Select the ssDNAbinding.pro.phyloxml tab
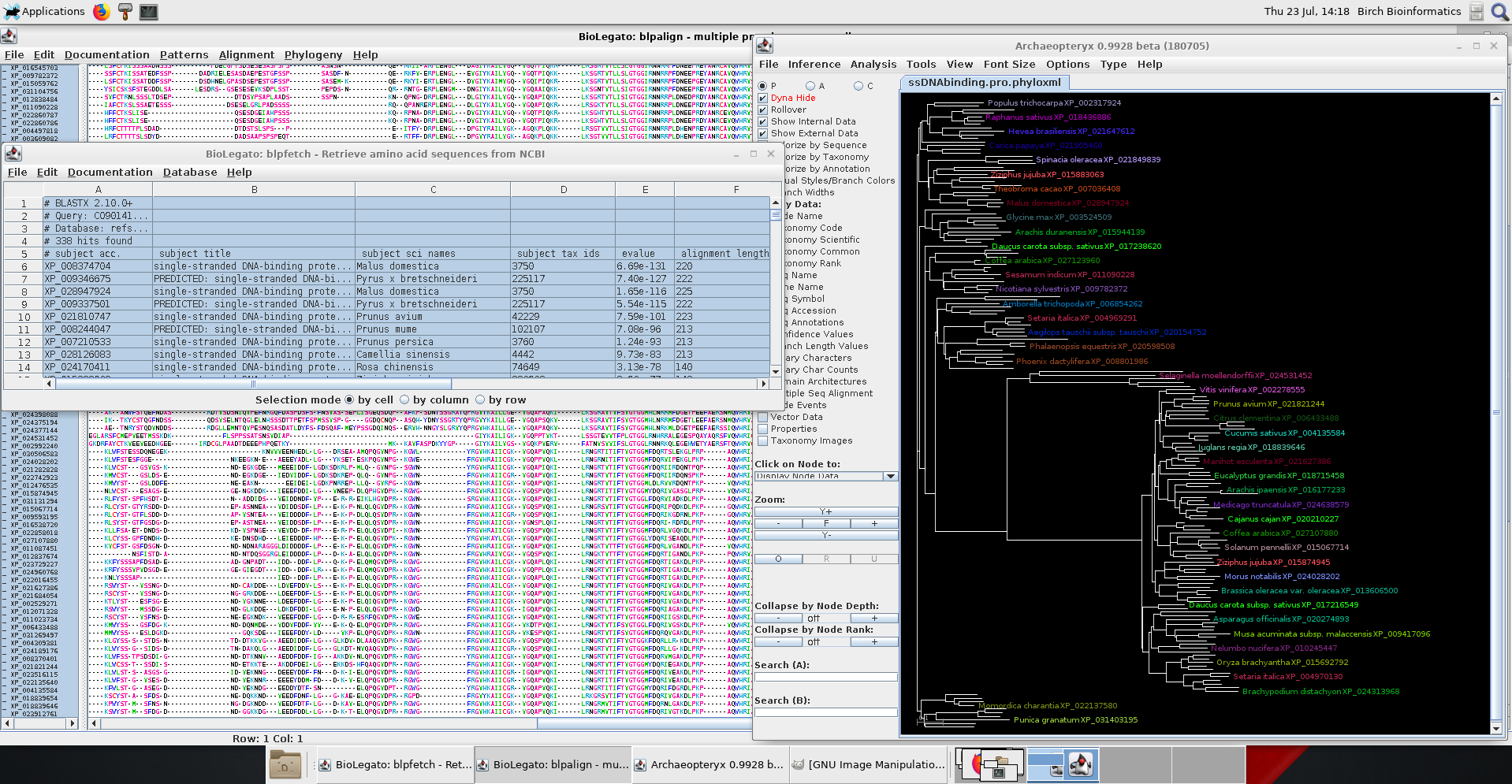 pyautogui.click(x=984, y=83)
